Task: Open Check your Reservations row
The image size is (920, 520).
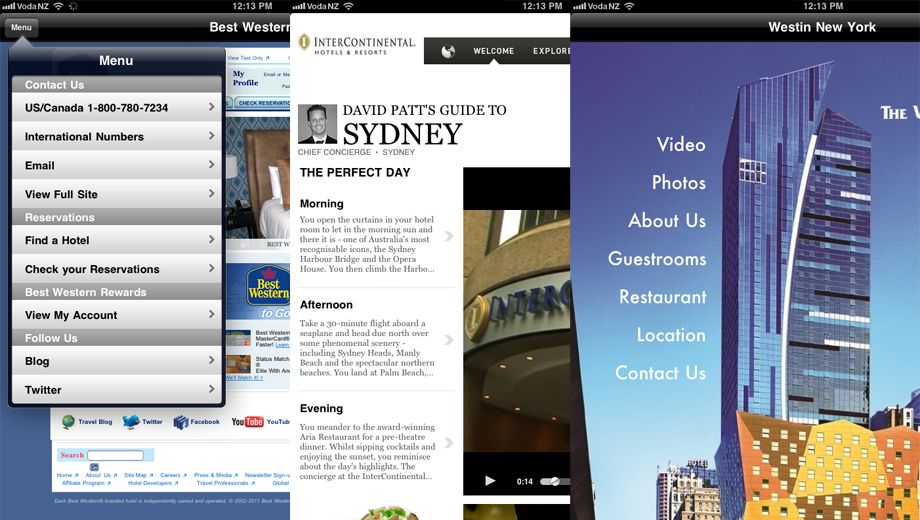Action: (x=117, y=269)
